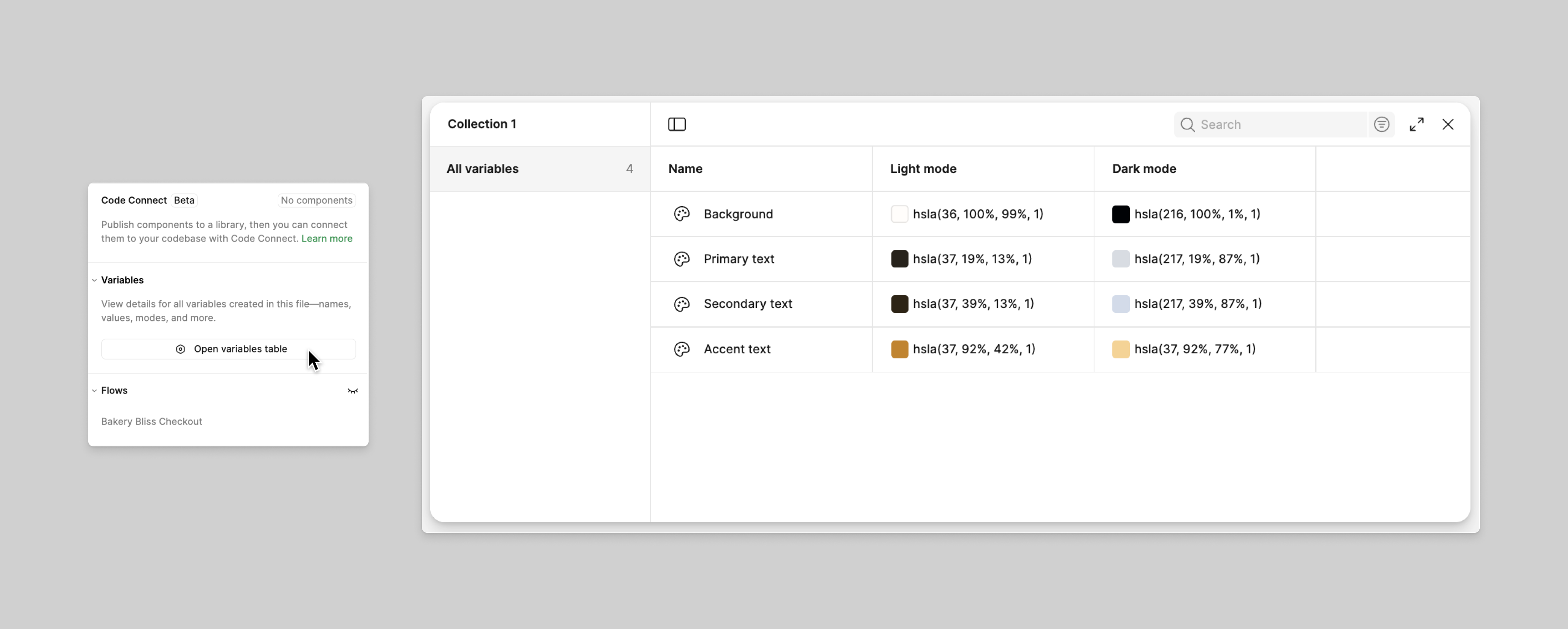Image resolution: width=1568 pixels, height=629 pixels.
Task: Click the palette icon beside Primary text
Action: [x=682, y=259]
